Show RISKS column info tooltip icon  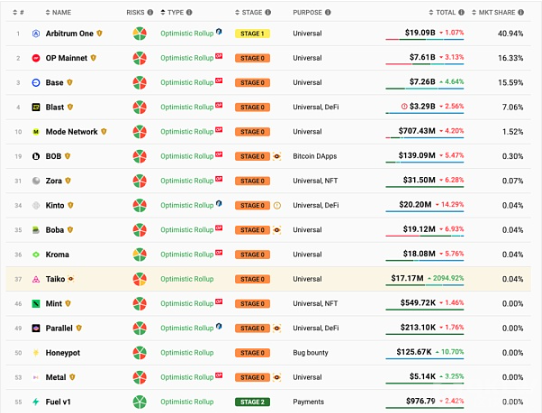tap(150, 12)
